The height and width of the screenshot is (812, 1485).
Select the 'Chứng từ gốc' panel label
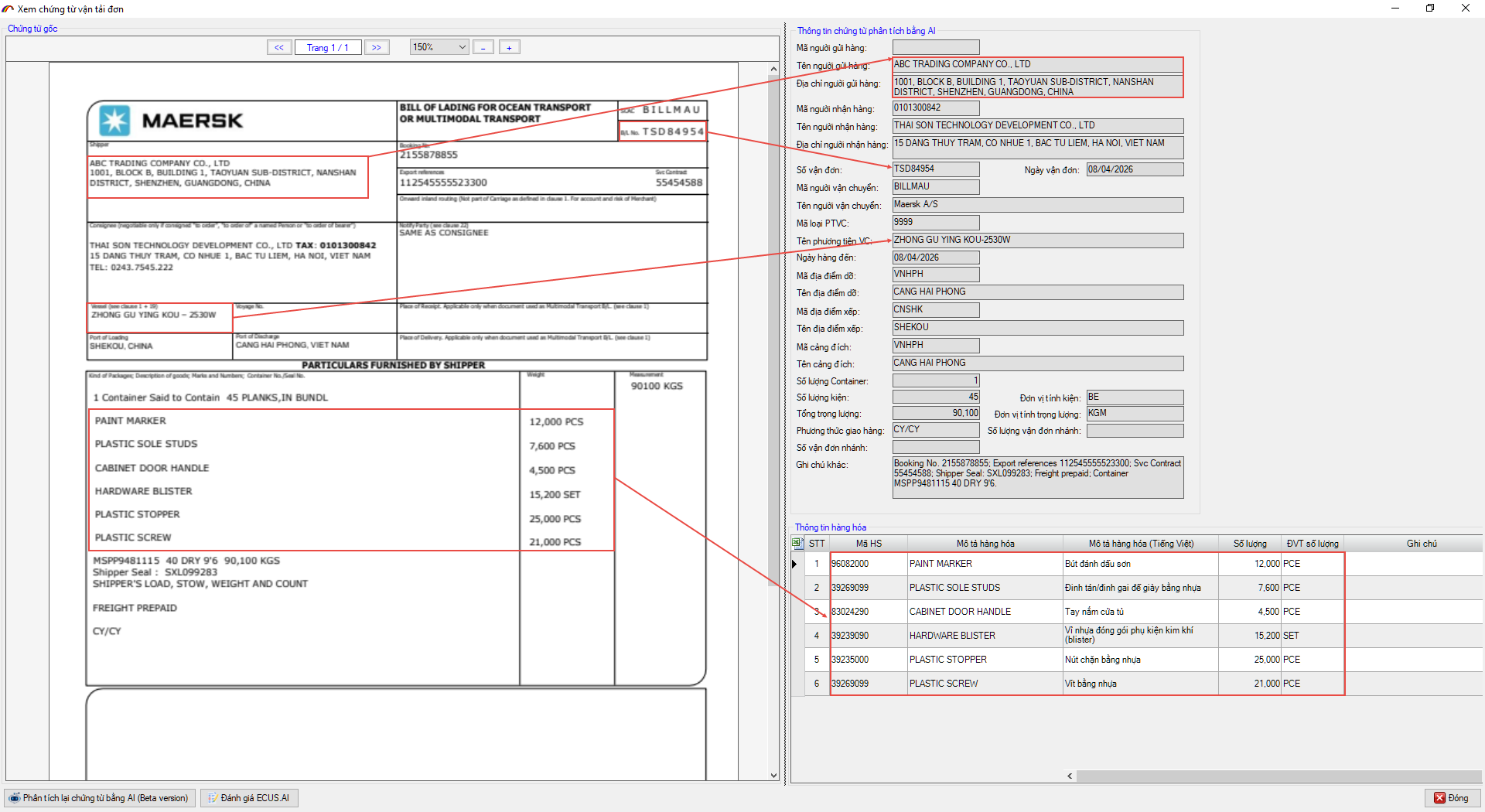[32, 29]
